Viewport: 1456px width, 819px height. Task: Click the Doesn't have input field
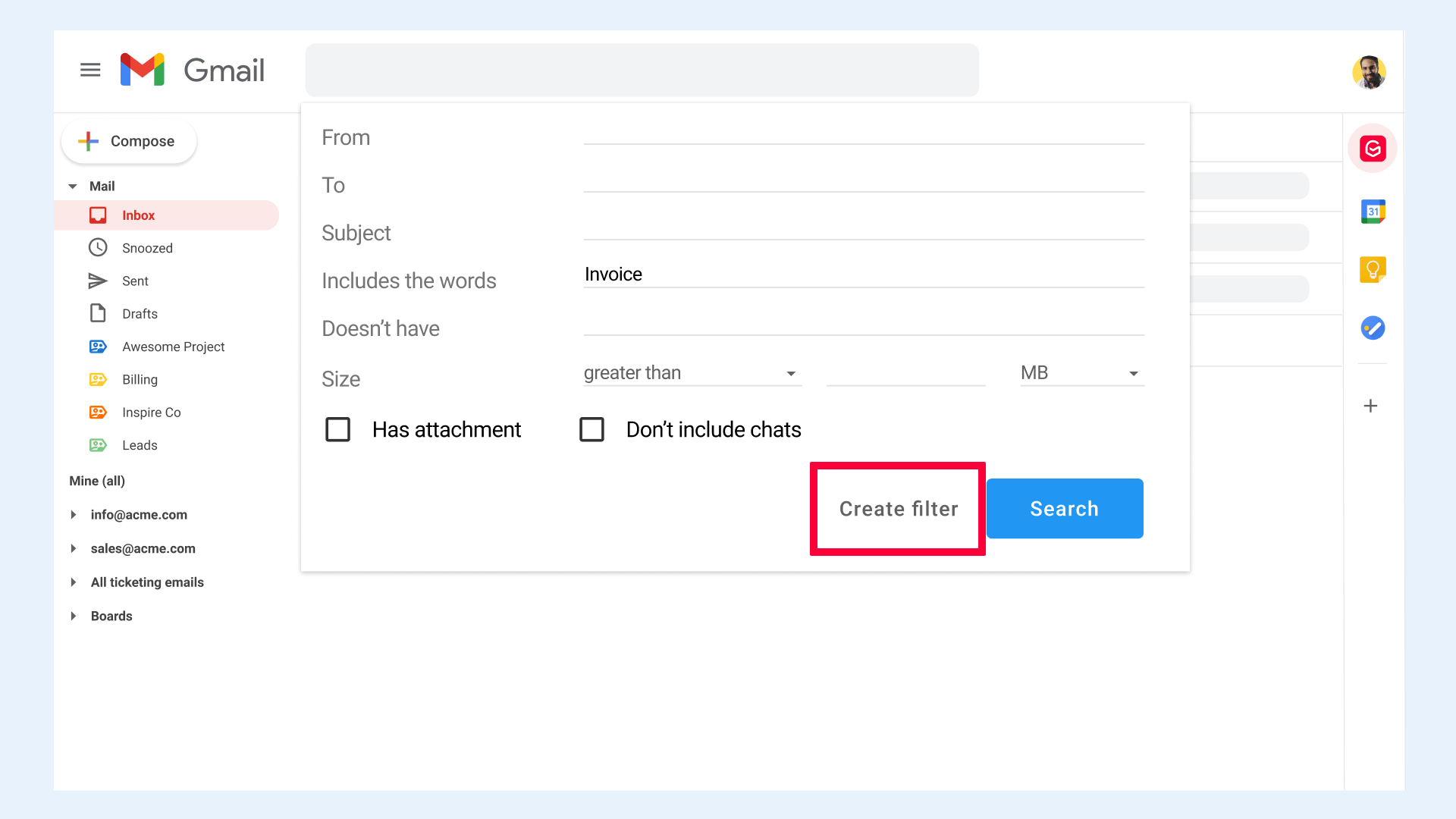point(864,323)
